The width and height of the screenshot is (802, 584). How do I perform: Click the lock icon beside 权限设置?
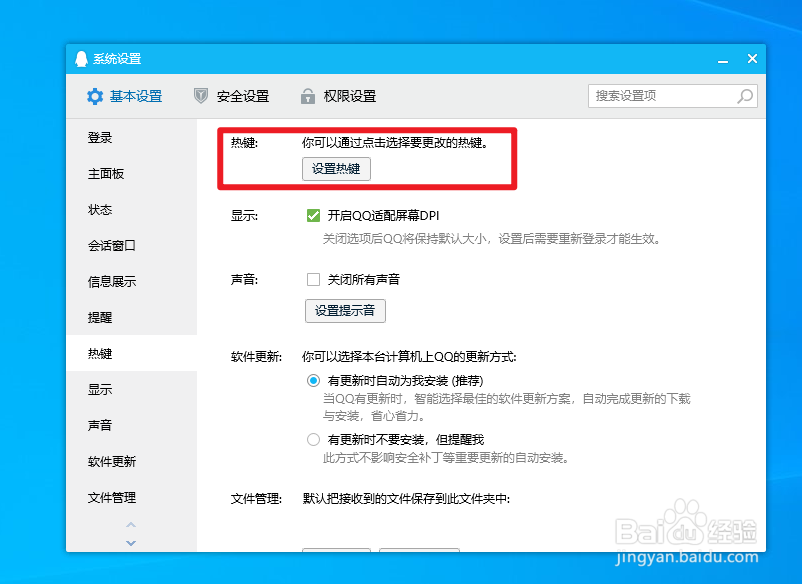click(308, 96)
